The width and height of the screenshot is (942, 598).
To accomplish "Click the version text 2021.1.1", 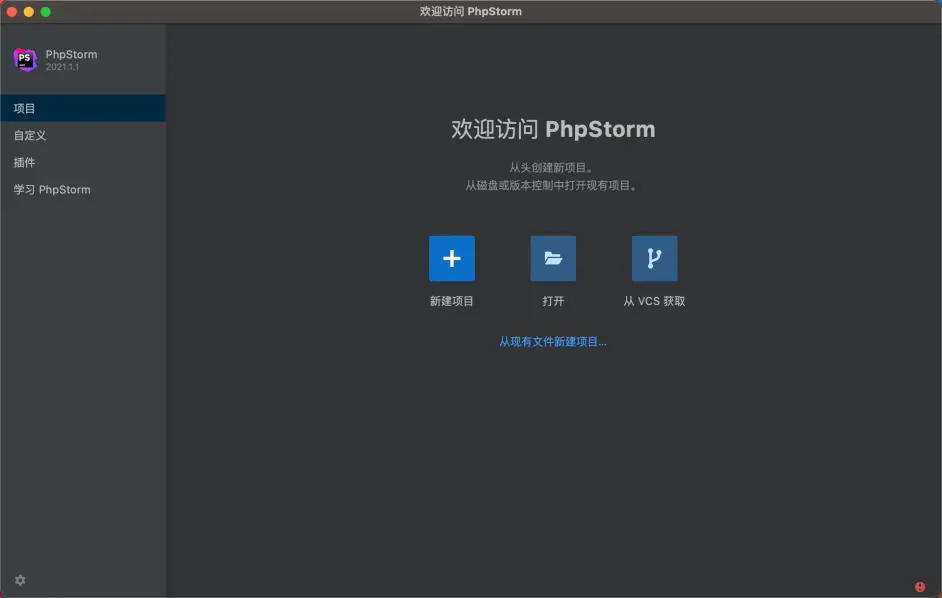I will [62, 67].
